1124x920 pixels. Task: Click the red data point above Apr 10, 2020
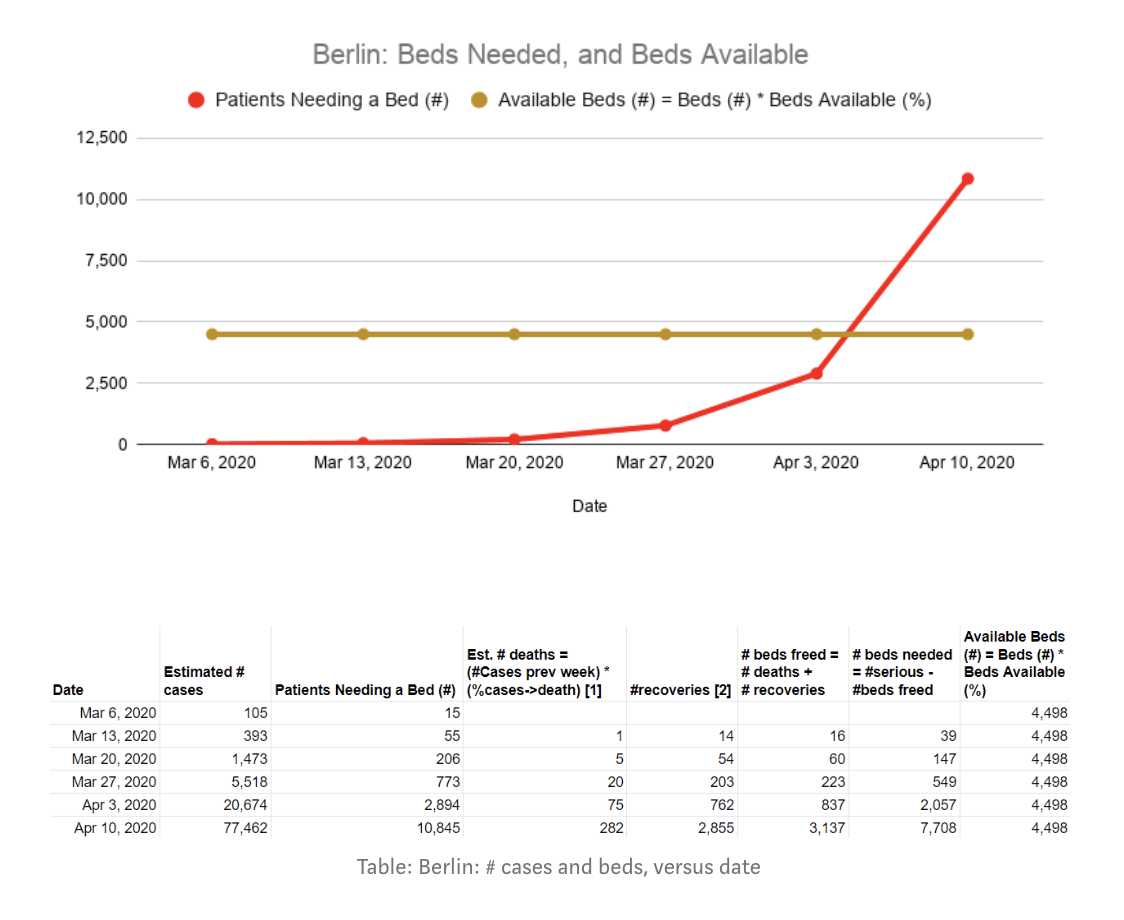(x=968, y=179)
